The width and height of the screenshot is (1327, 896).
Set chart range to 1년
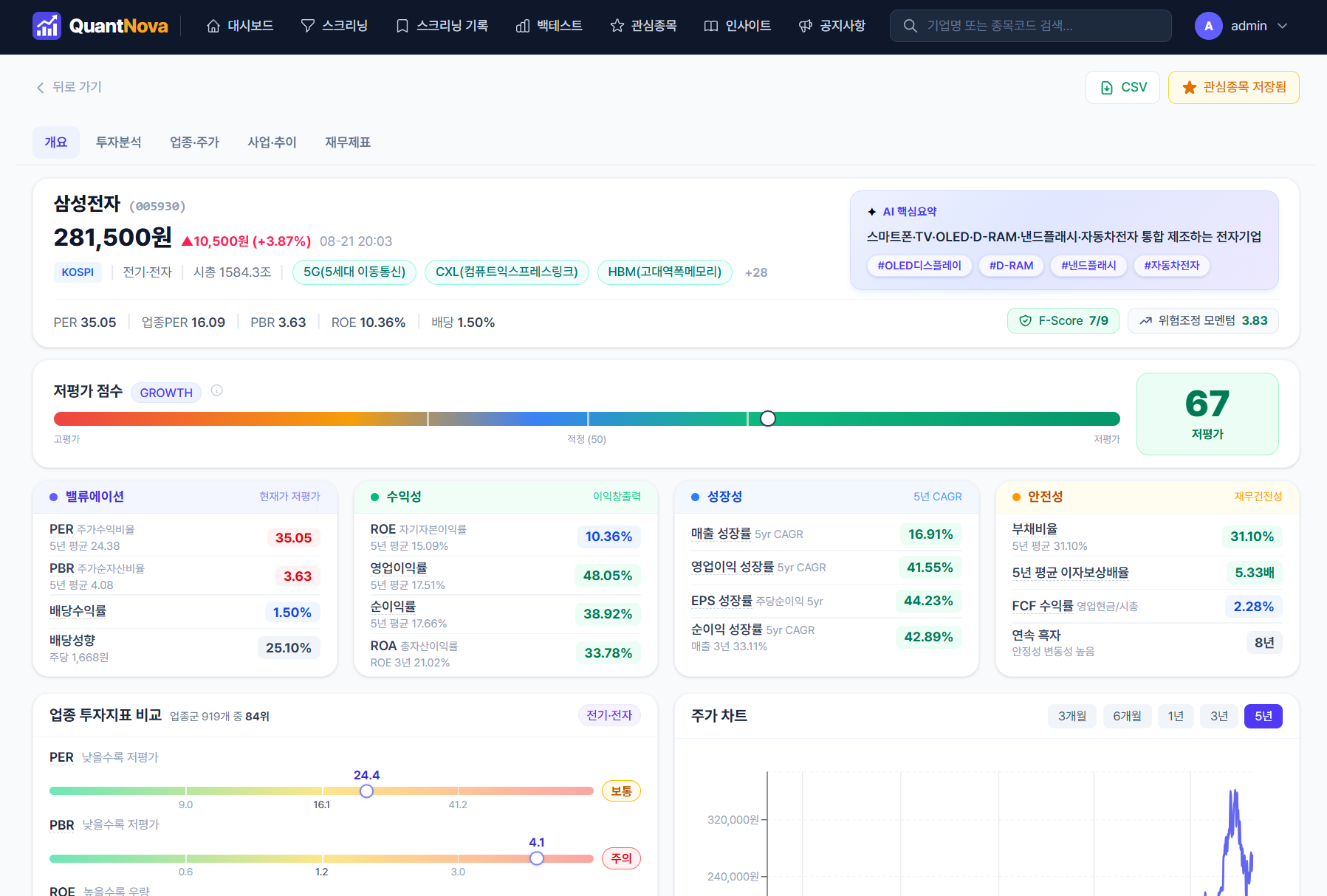click(1176, 716)
